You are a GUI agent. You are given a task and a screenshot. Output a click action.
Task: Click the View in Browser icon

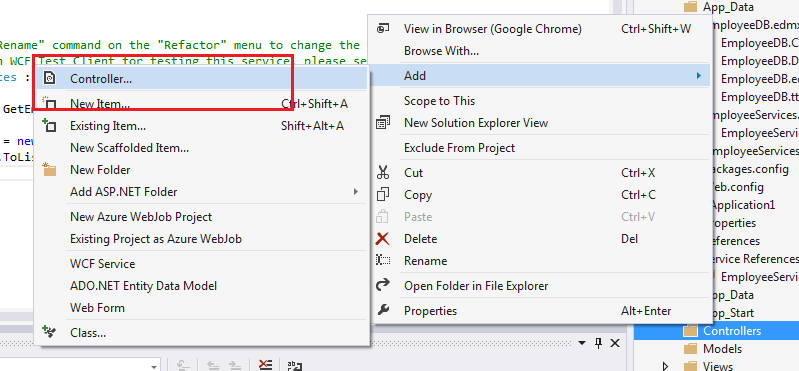[383, 29]
